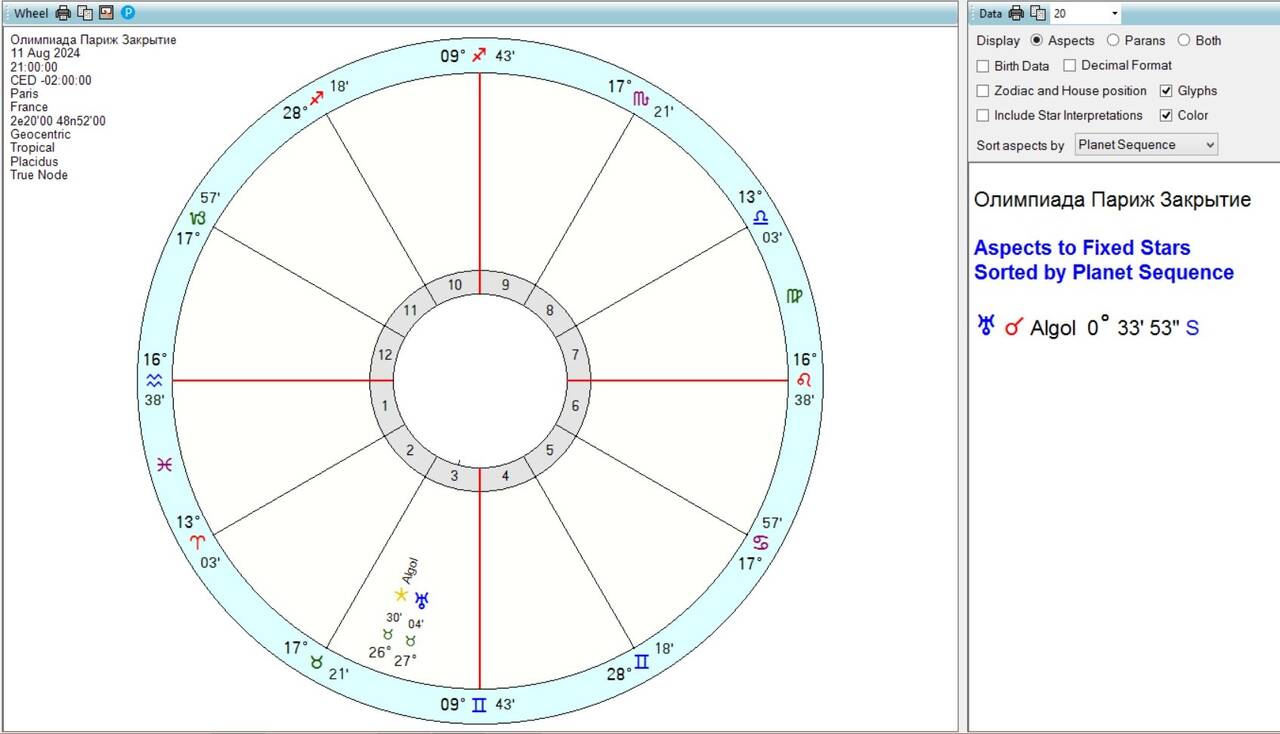Select the Both display option
Viewport: 1280px width, 734px height.
pos(1184,41)
